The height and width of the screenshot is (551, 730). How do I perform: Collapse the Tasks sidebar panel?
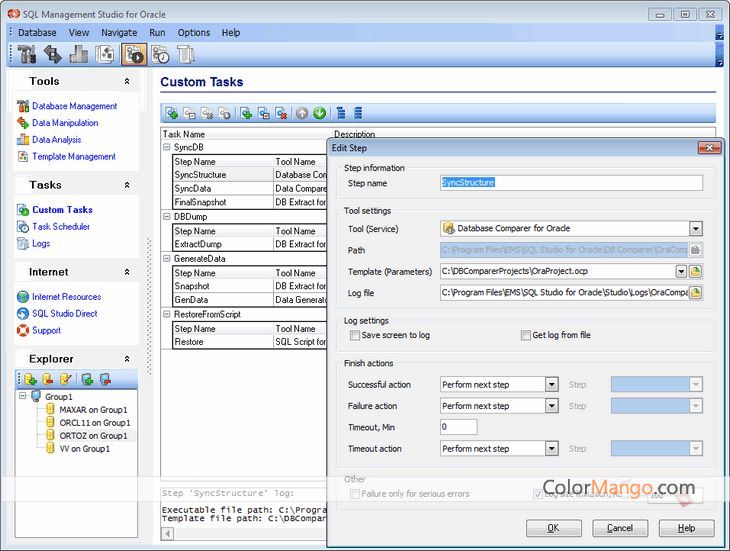tap(127, 185)
